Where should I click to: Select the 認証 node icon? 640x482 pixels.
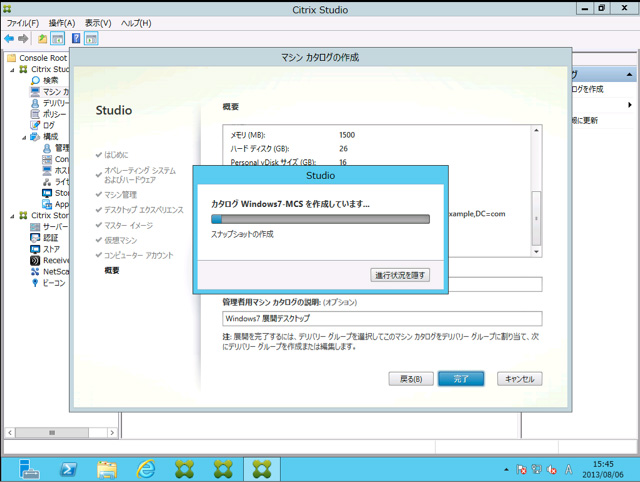36,238
